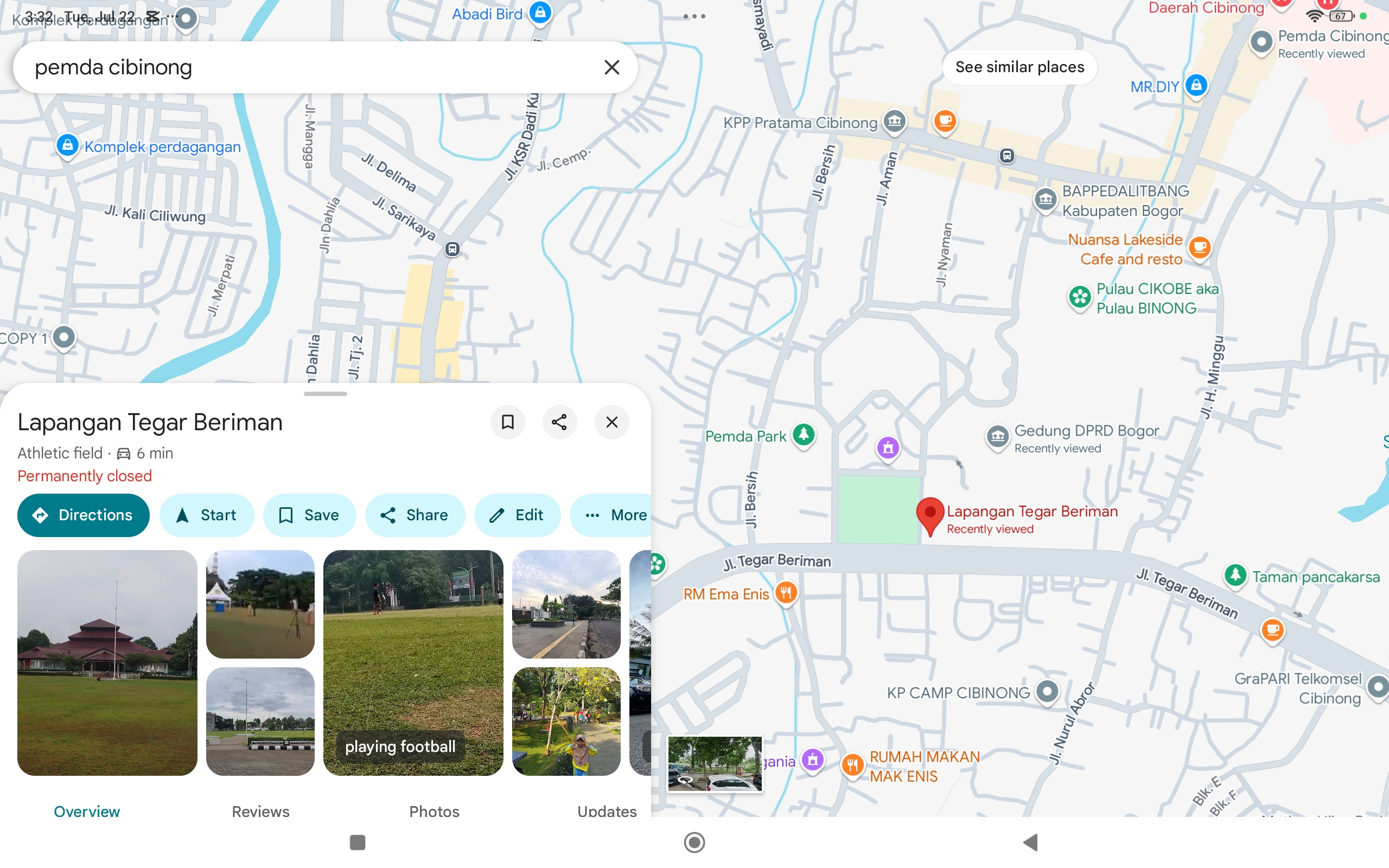Tap the RM Ema Enis restaurant marker
The width and height of the screenshot is (1389, 868).
click(x=786, y=592)
